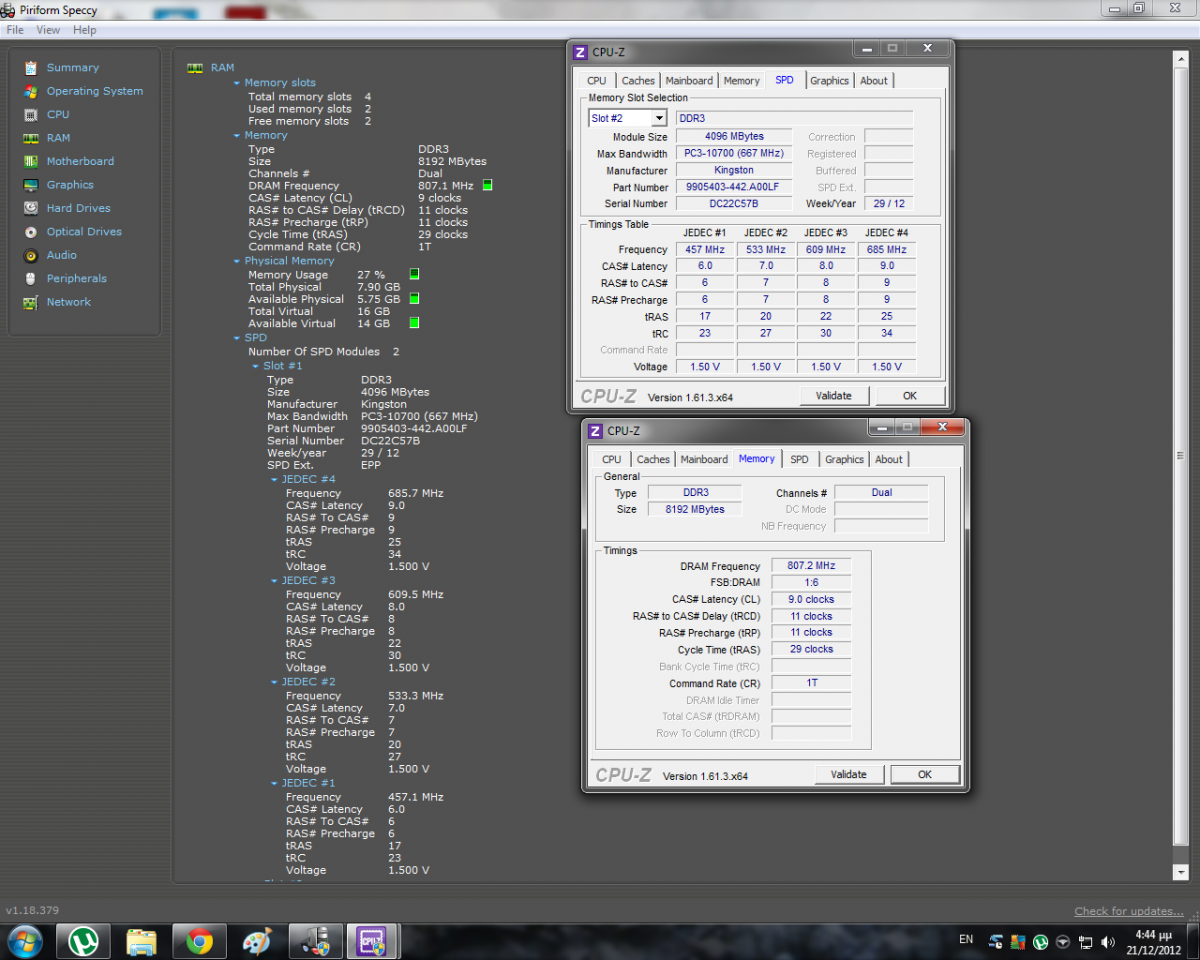Collapse the SPD section in Speccy

coord(237,338)
